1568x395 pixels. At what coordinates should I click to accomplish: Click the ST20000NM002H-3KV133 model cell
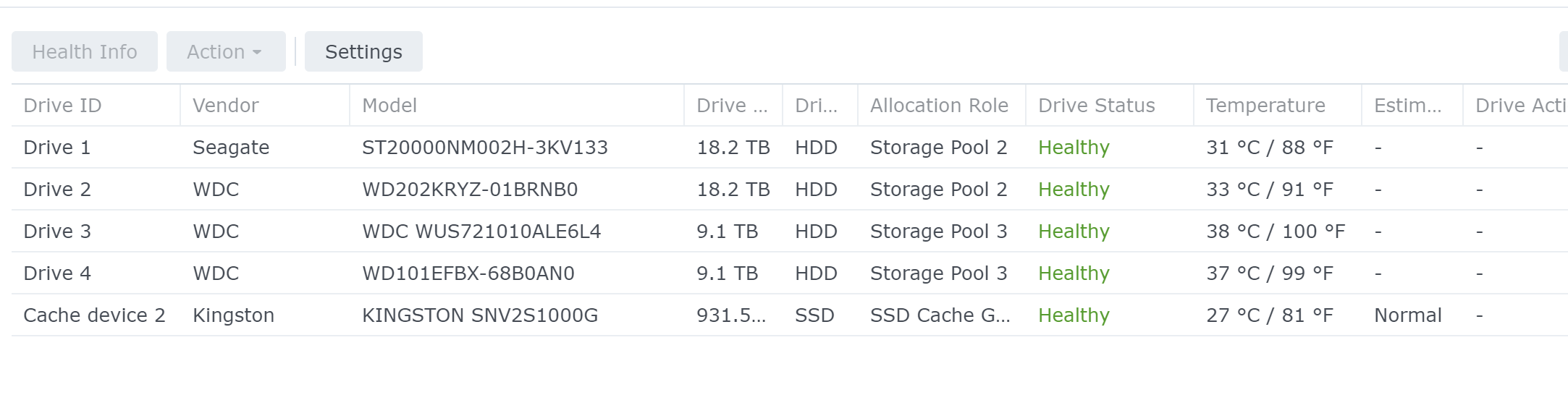(485, 148)
